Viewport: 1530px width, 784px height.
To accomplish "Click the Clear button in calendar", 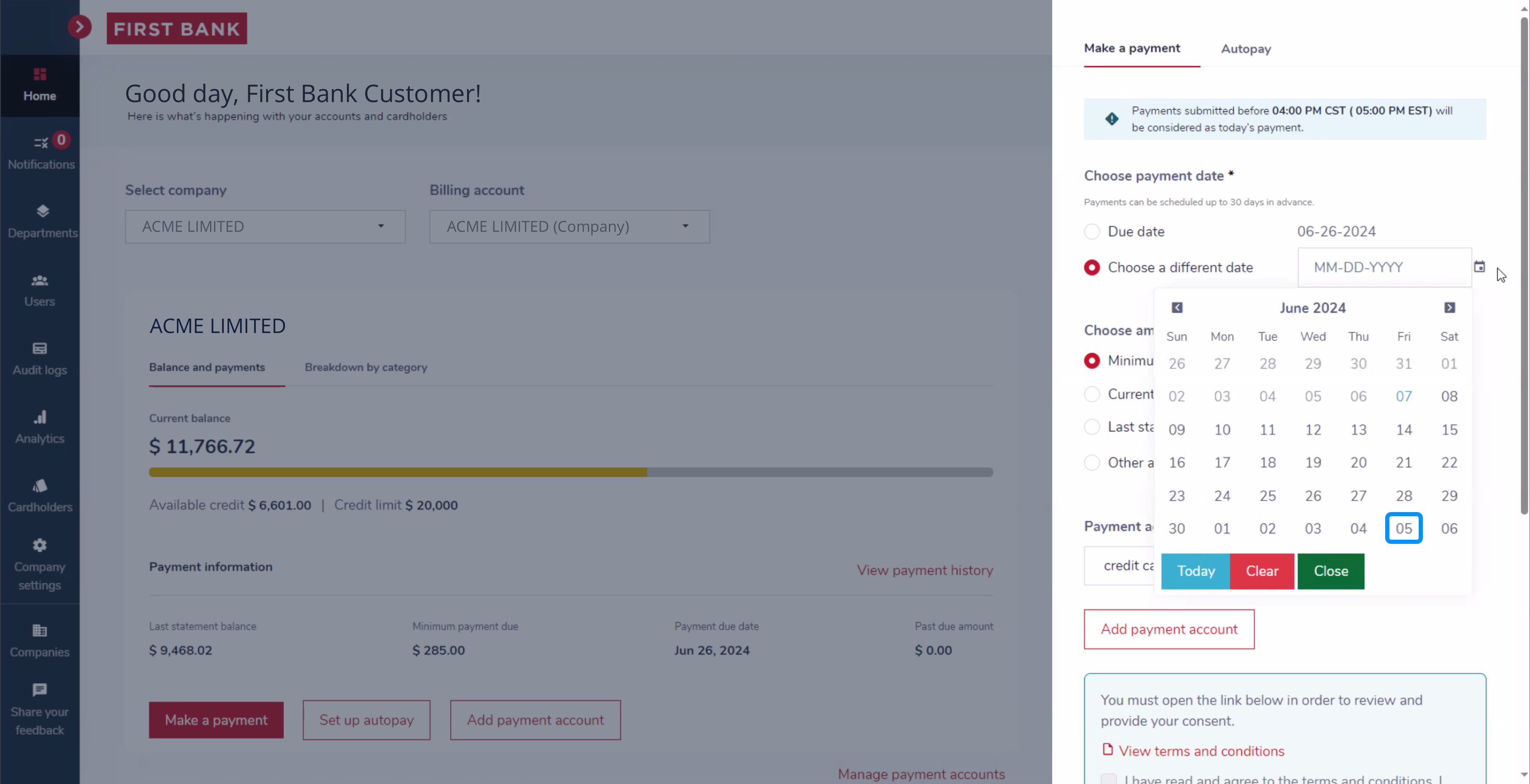I will point(1262,571).
